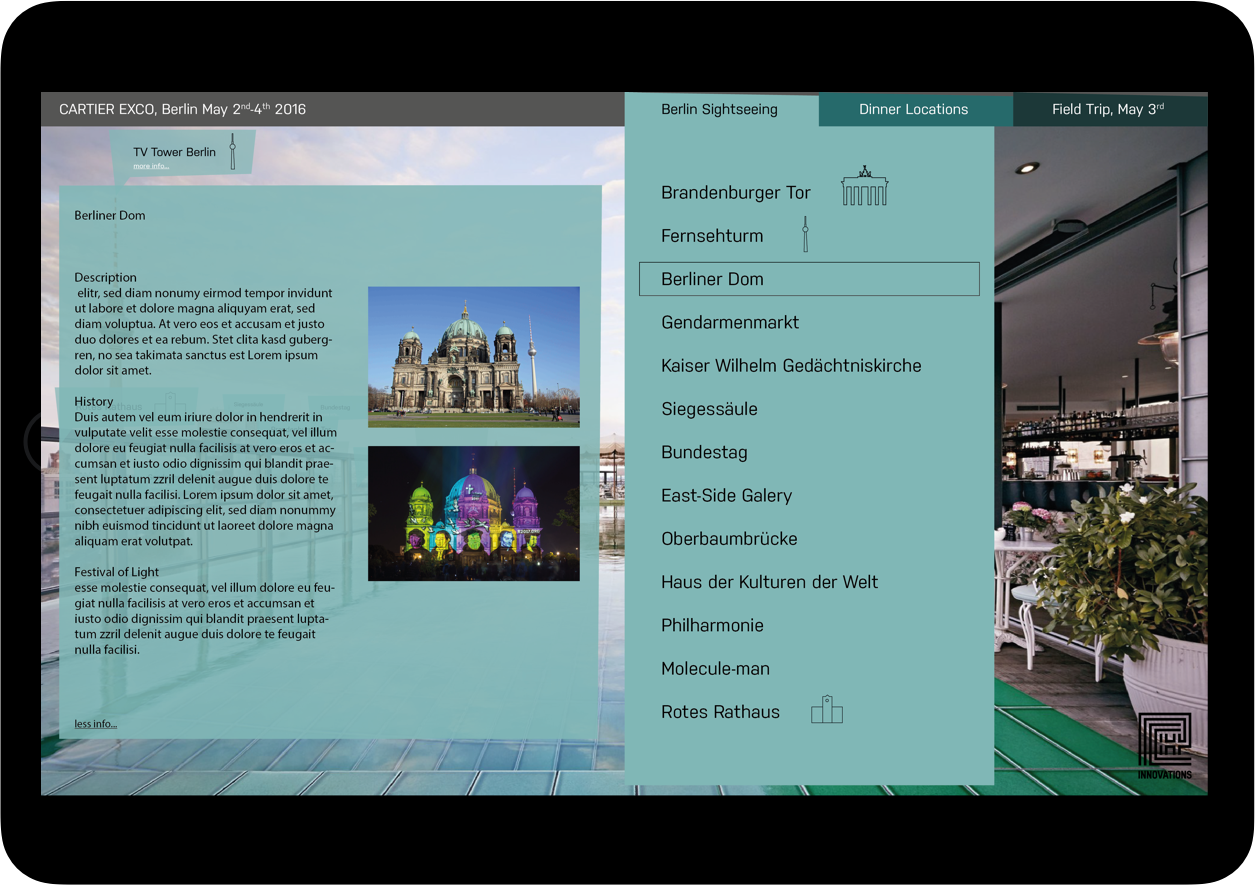Open Haus der Kulturen der Welt
The height and width of the screenshot is (885, 1255).
click(x=769, y=582)
